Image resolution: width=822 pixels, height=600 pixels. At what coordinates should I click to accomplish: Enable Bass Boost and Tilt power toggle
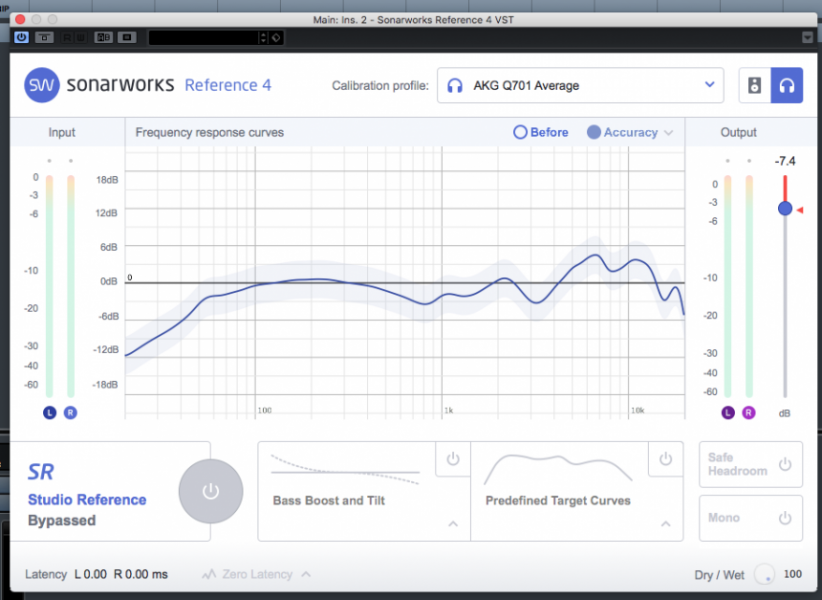453,459
